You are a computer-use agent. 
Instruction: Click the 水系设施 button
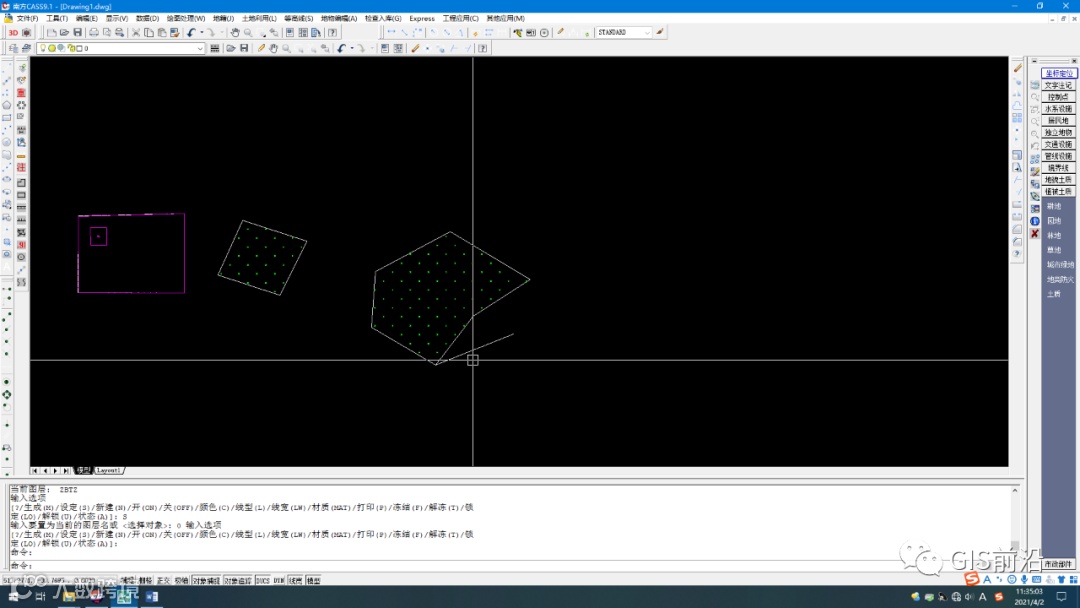(1058, 109)
